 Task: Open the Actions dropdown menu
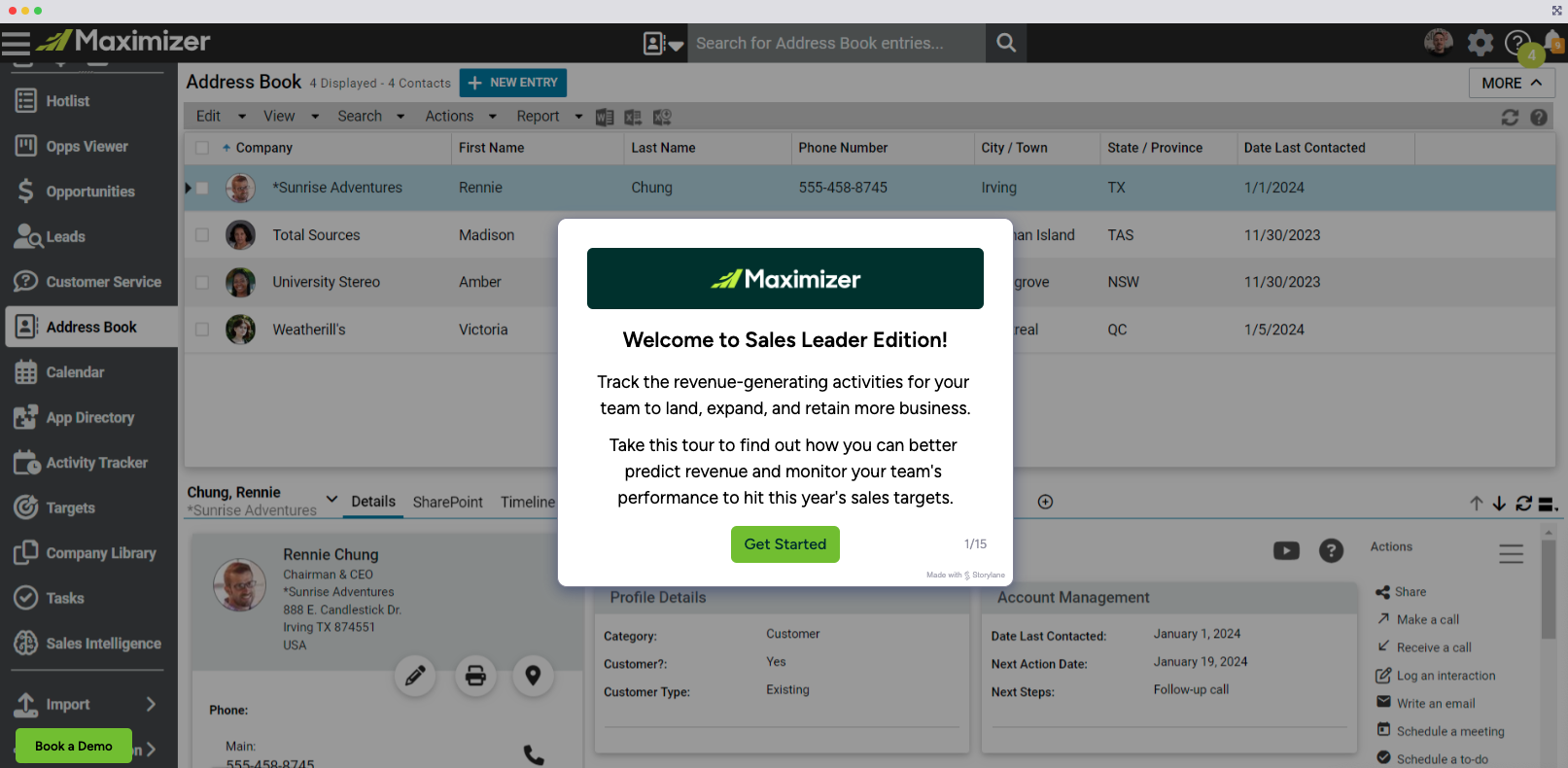tap(461, 116)
